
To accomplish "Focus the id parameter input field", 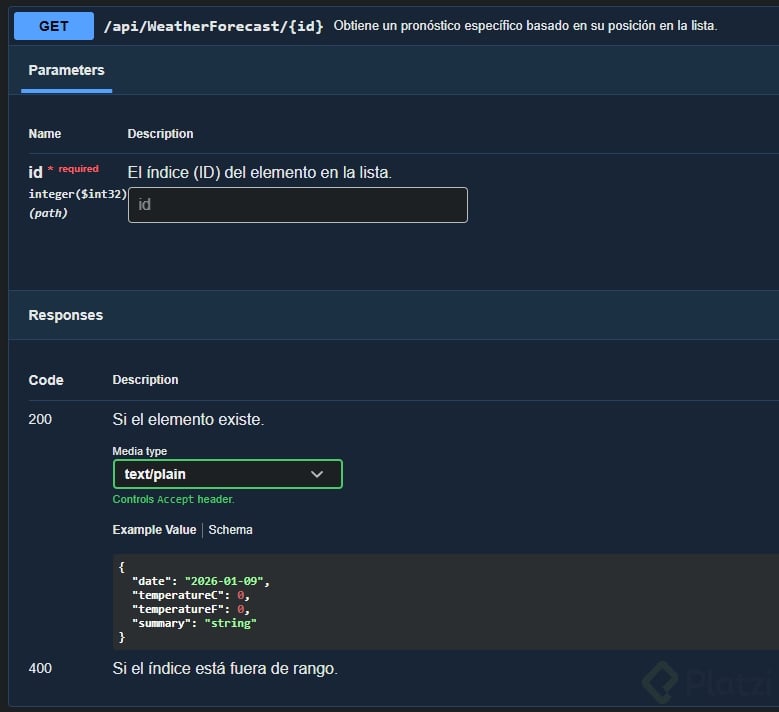I will point(297,205).
